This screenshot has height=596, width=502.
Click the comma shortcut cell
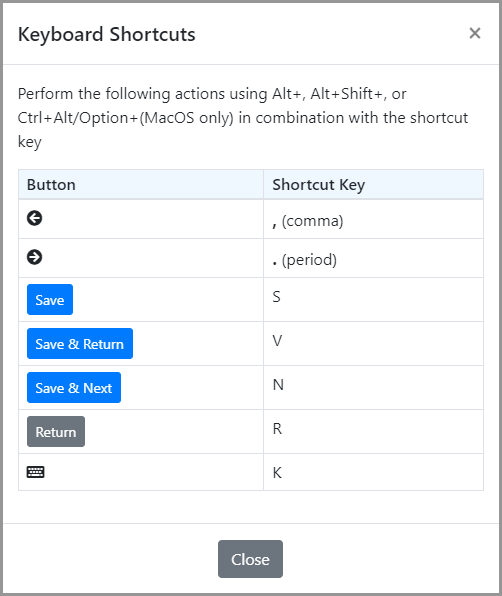(x=374, y=219)
